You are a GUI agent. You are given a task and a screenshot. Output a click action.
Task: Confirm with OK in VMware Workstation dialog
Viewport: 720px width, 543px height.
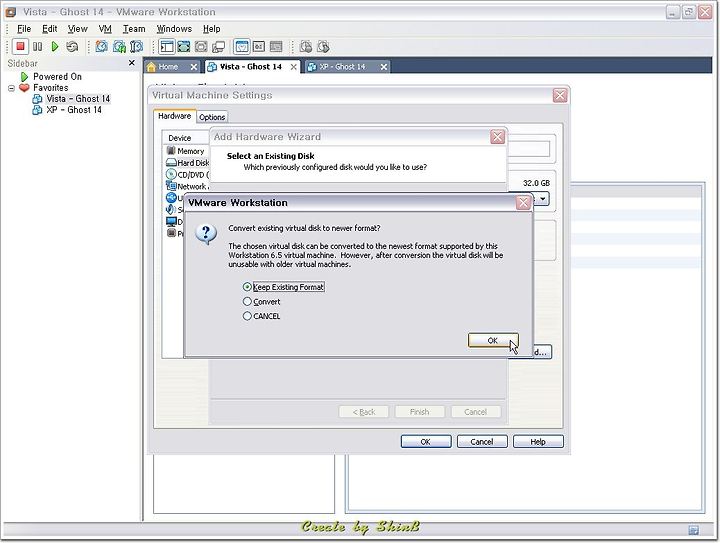[493, 340]
